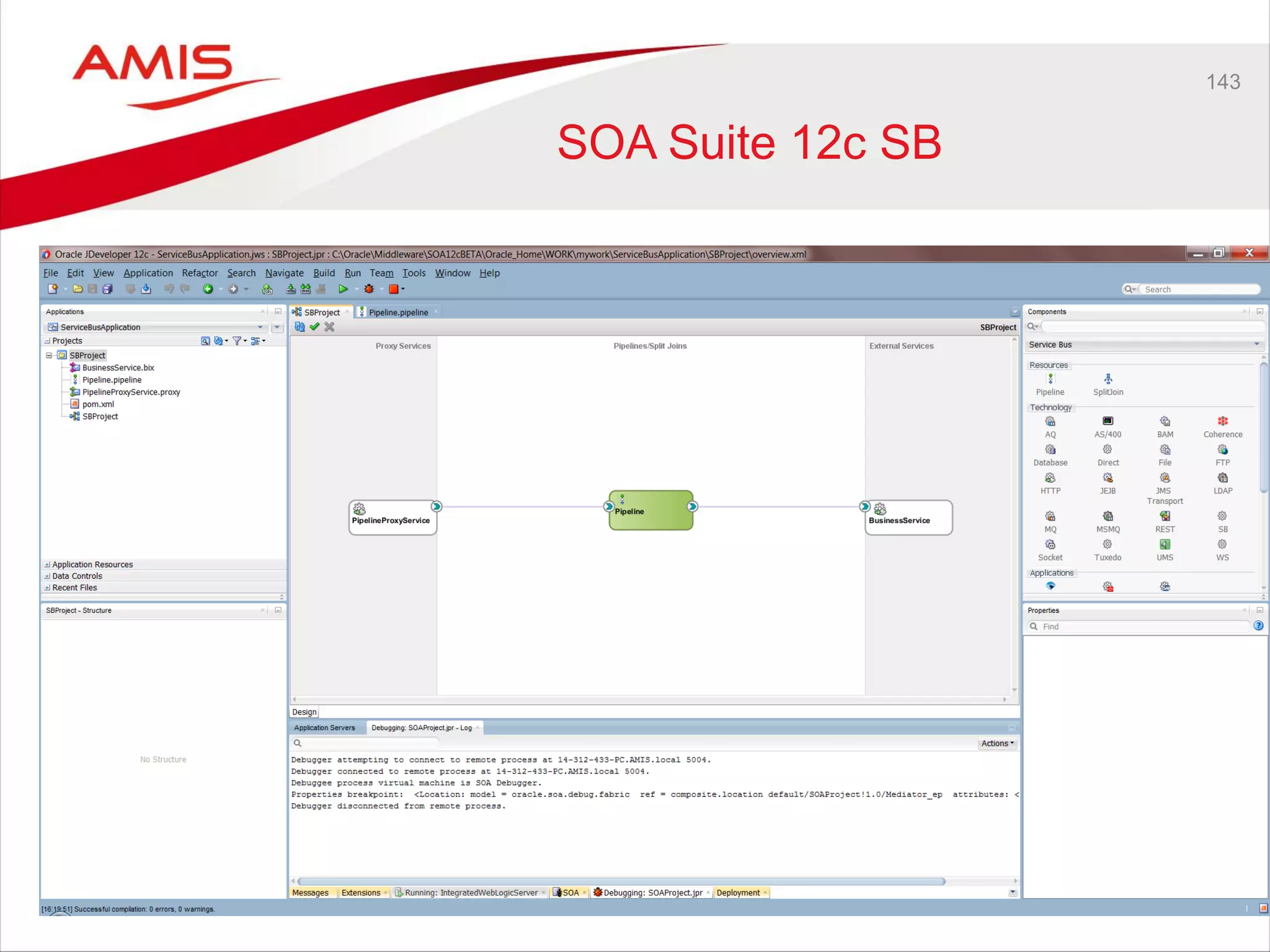
Task: Select the LDAP technology component
Action: point(1223,483)
